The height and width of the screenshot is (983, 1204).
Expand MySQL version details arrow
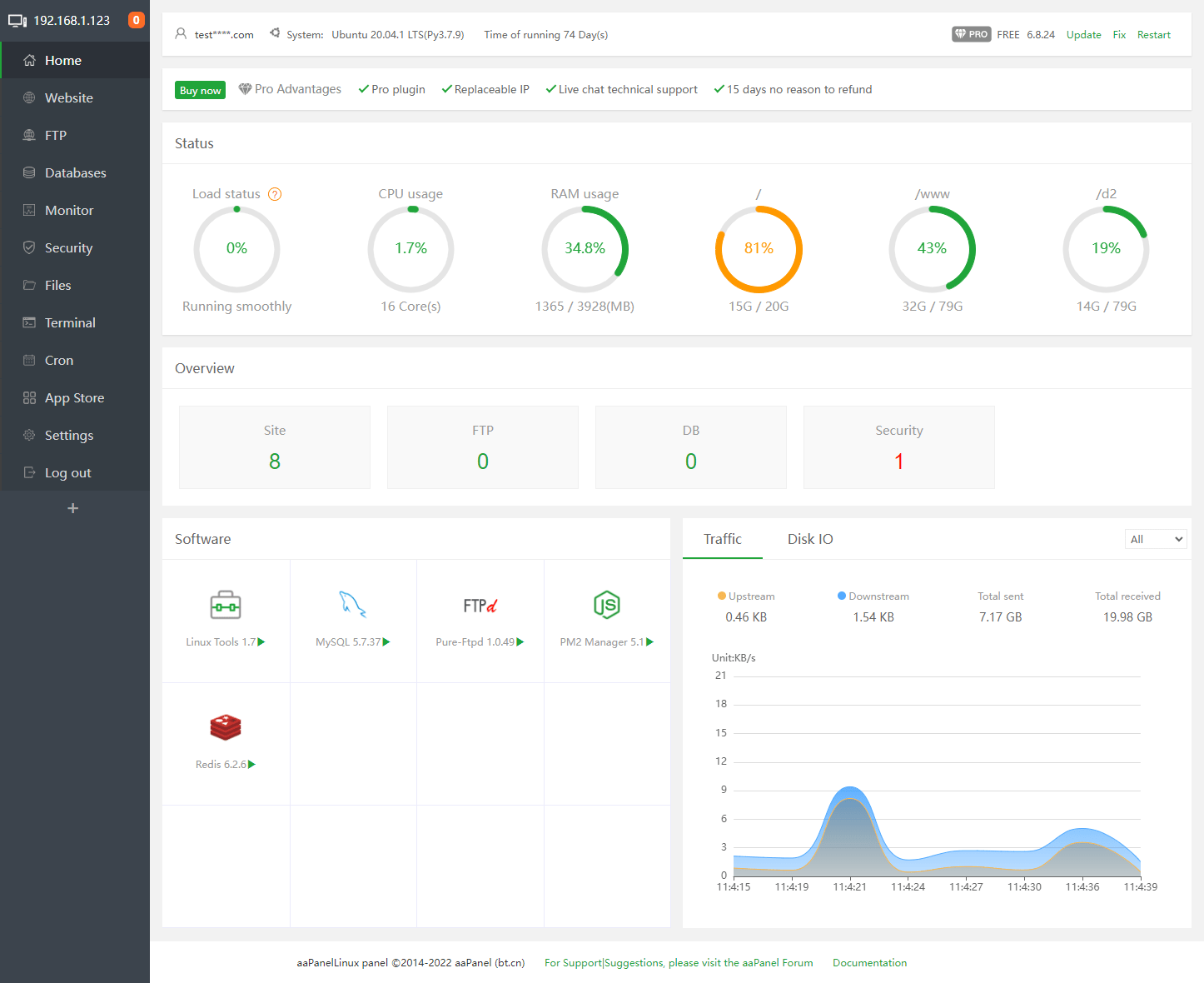click(x=386, y=641)
